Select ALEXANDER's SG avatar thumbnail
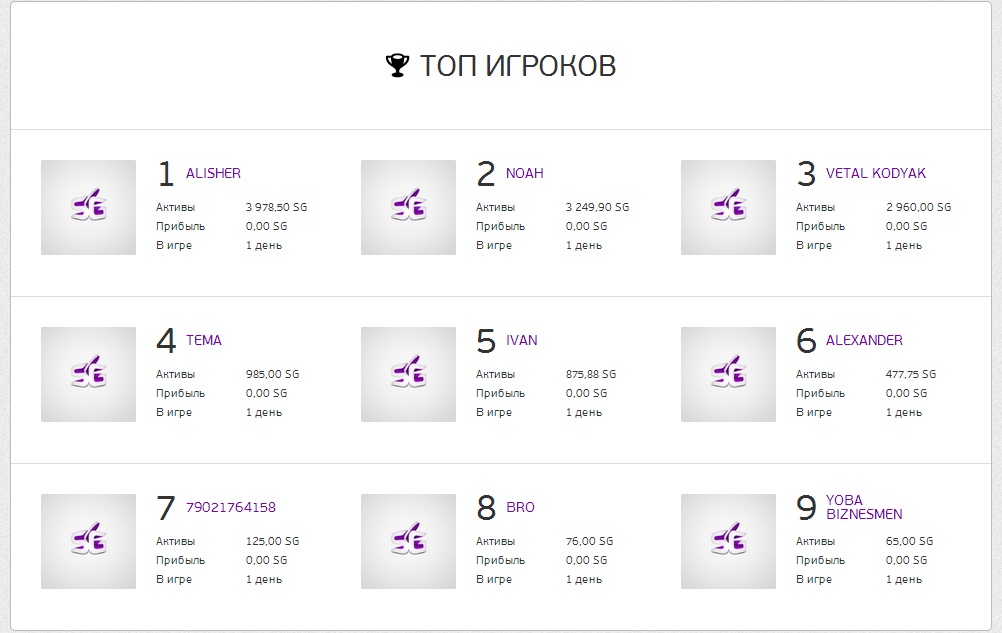1002x633 pixels. point(728,374)
